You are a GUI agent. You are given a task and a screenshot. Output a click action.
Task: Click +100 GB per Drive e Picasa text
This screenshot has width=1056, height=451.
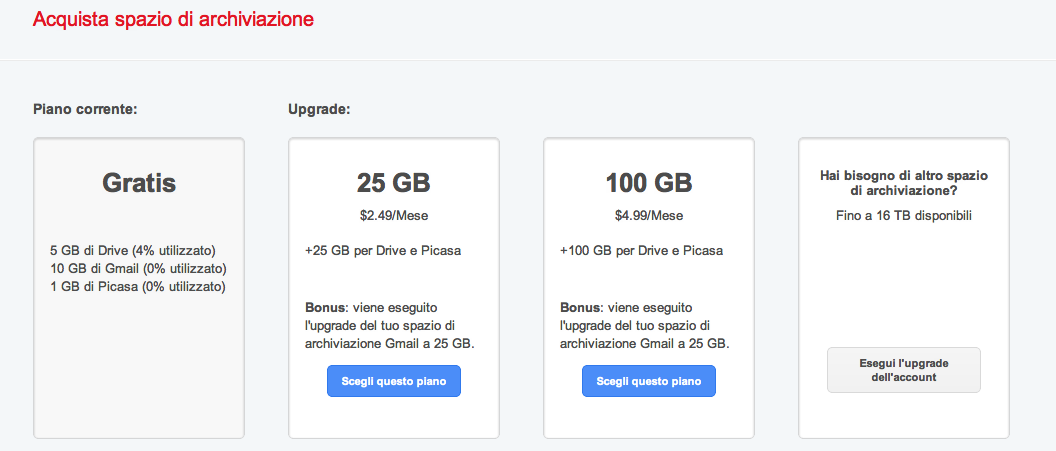(641, 251)
